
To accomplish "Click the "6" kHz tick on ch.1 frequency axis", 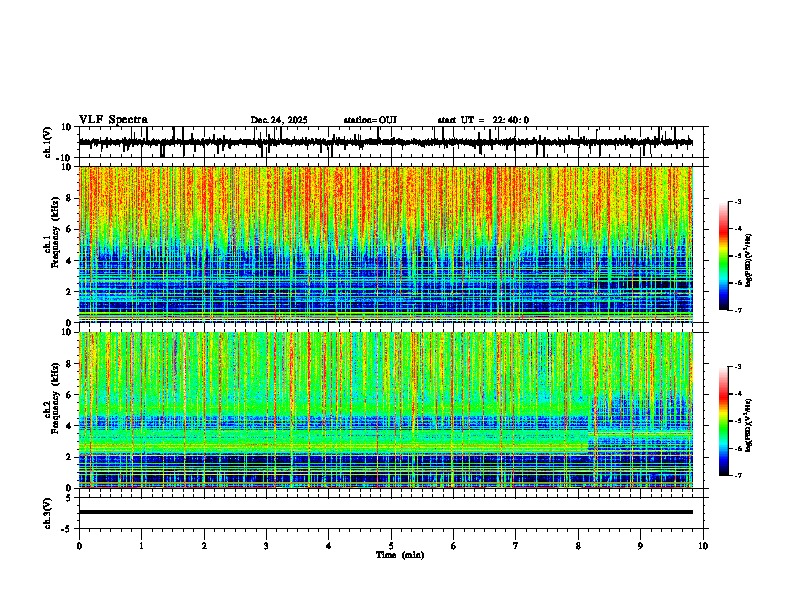I will pos(69,229).
